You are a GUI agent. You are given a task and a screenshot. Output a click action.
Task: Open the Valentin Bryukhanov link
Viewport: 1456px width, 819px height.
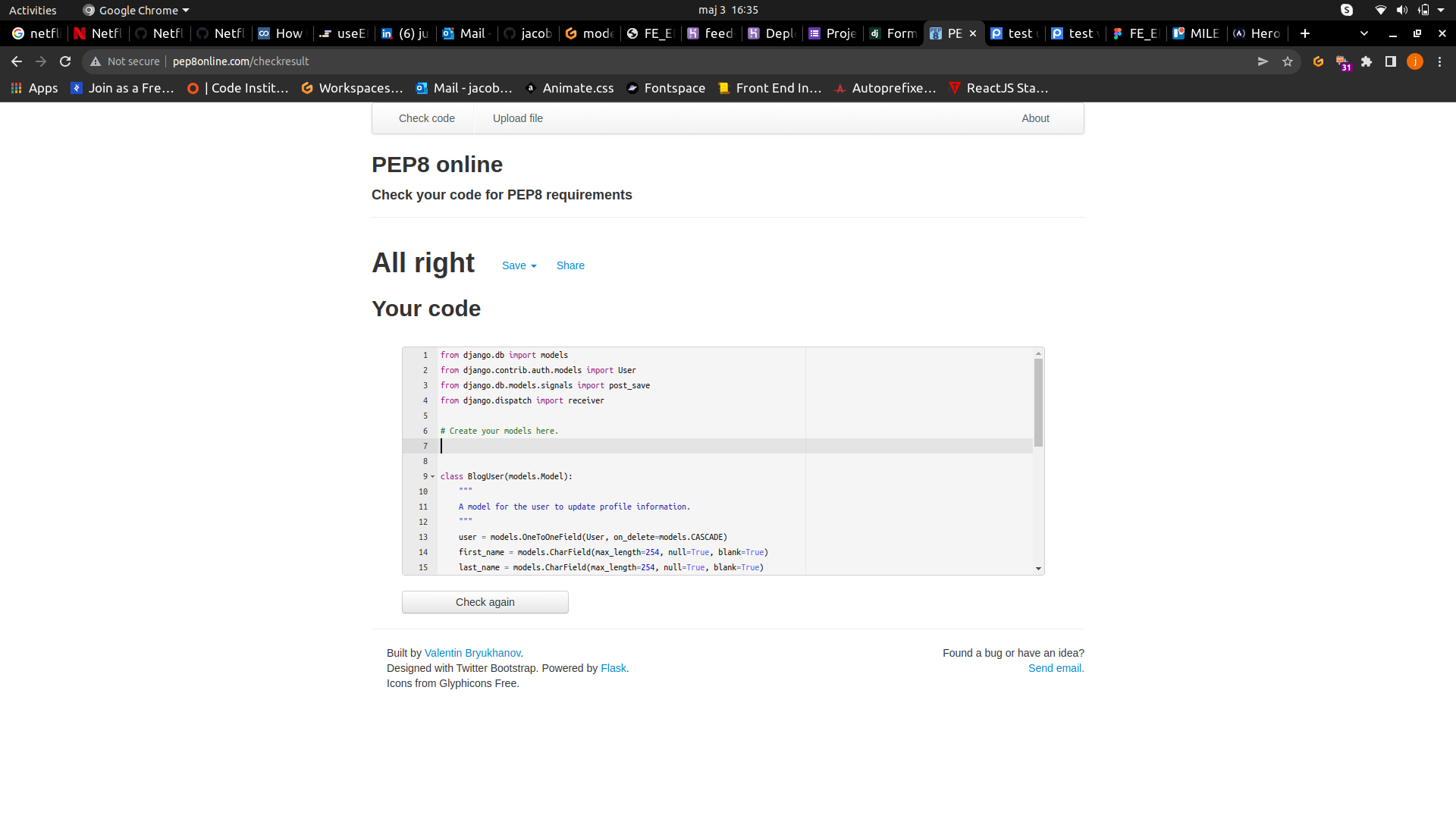[472, 652]
